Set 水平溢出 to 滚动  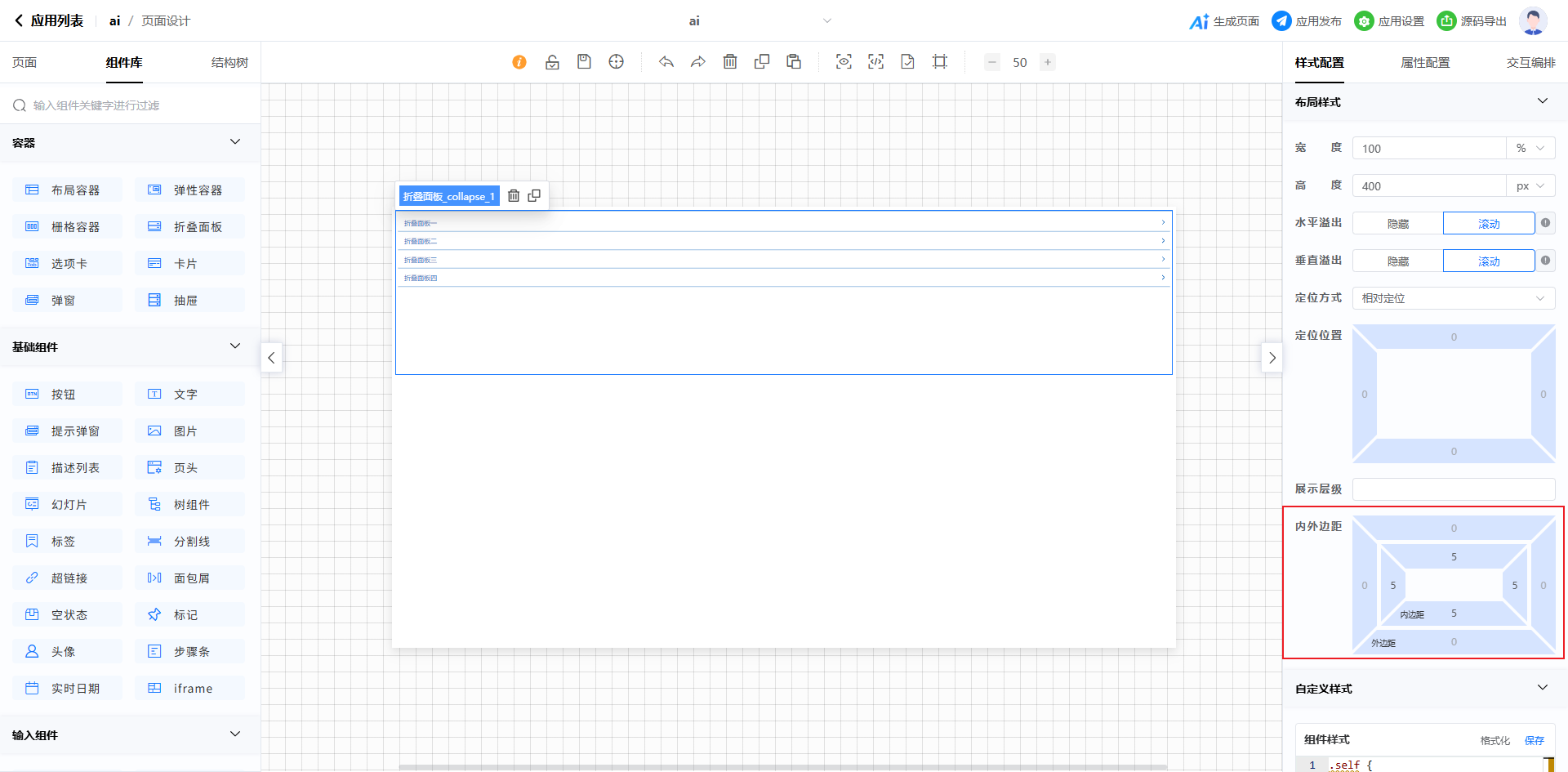click(x=1488, y=224)
